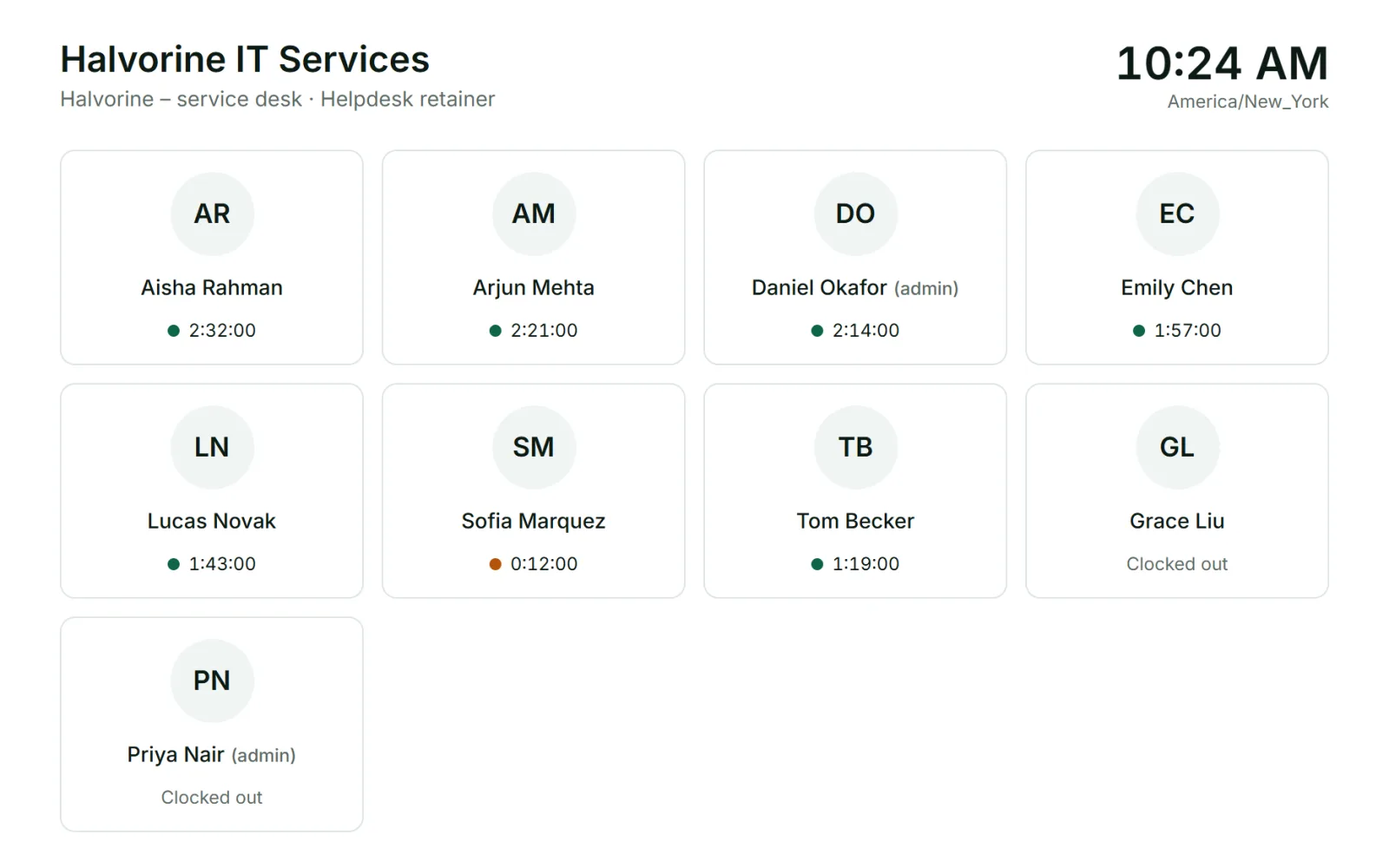Tap the EC avatar for Emily Chen
Image resolution: width=1389 pixels, height=868 pixels.
(x=1177, y=214)
